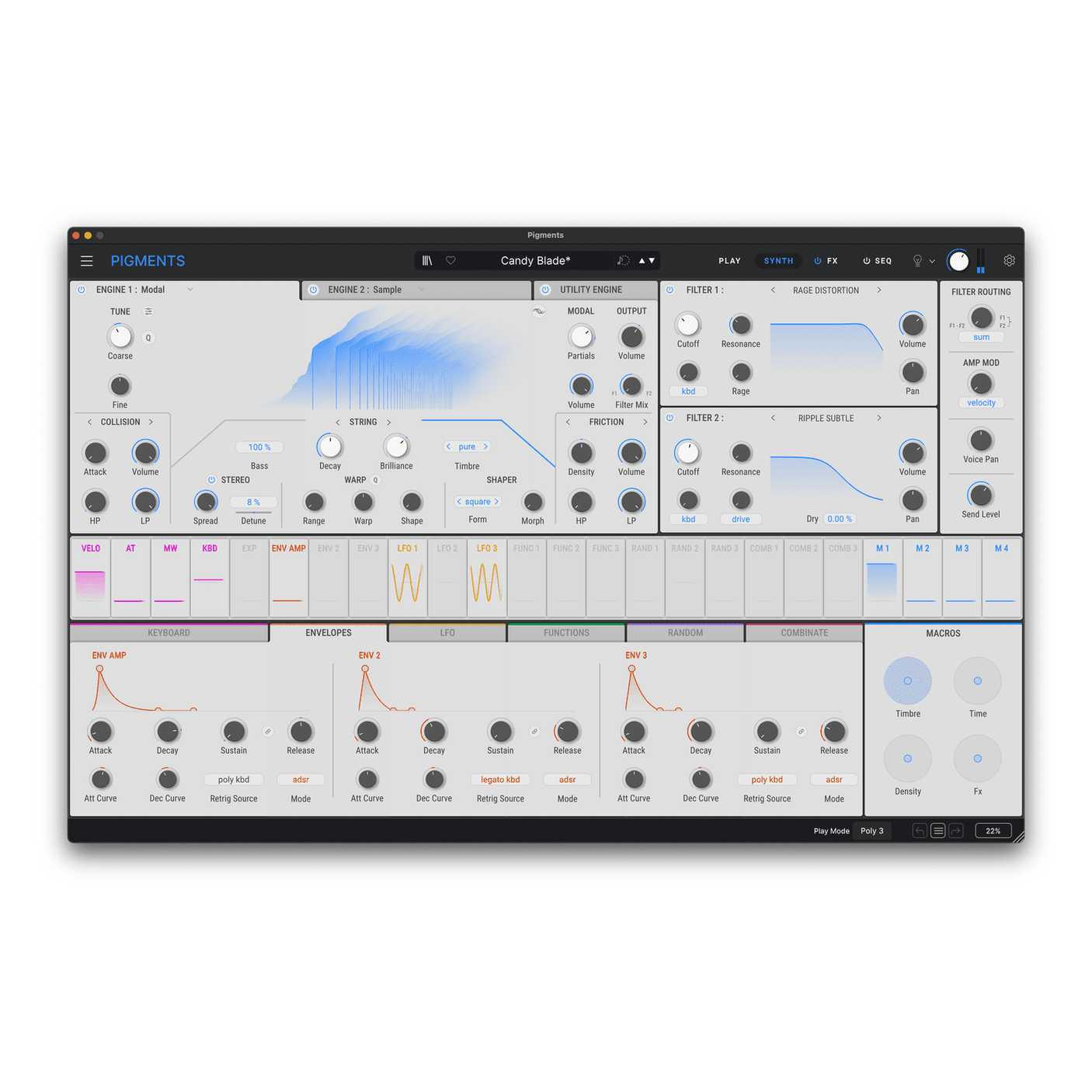This screenshot has width=1092, height=1092.
Task: Click the Timbre macro control
Action: [x=907, y=680]
